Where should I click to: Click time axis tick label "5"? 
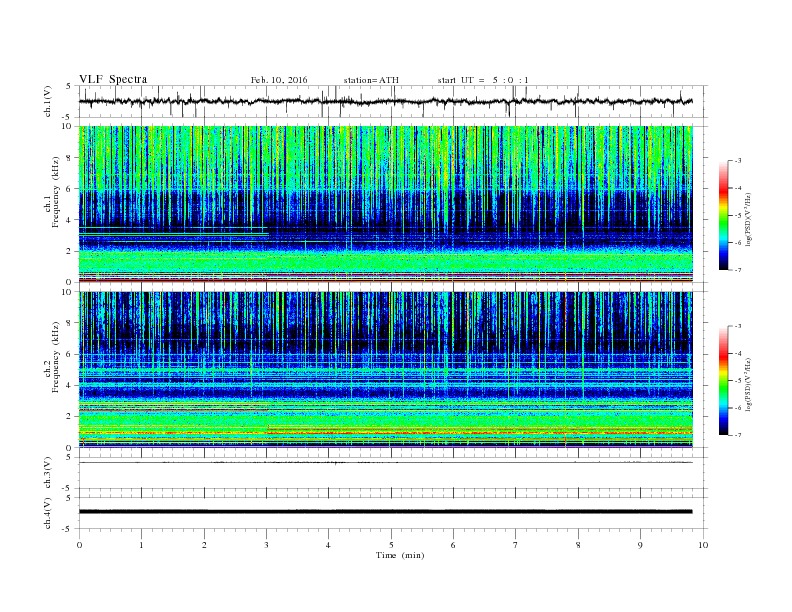[391, 545]
